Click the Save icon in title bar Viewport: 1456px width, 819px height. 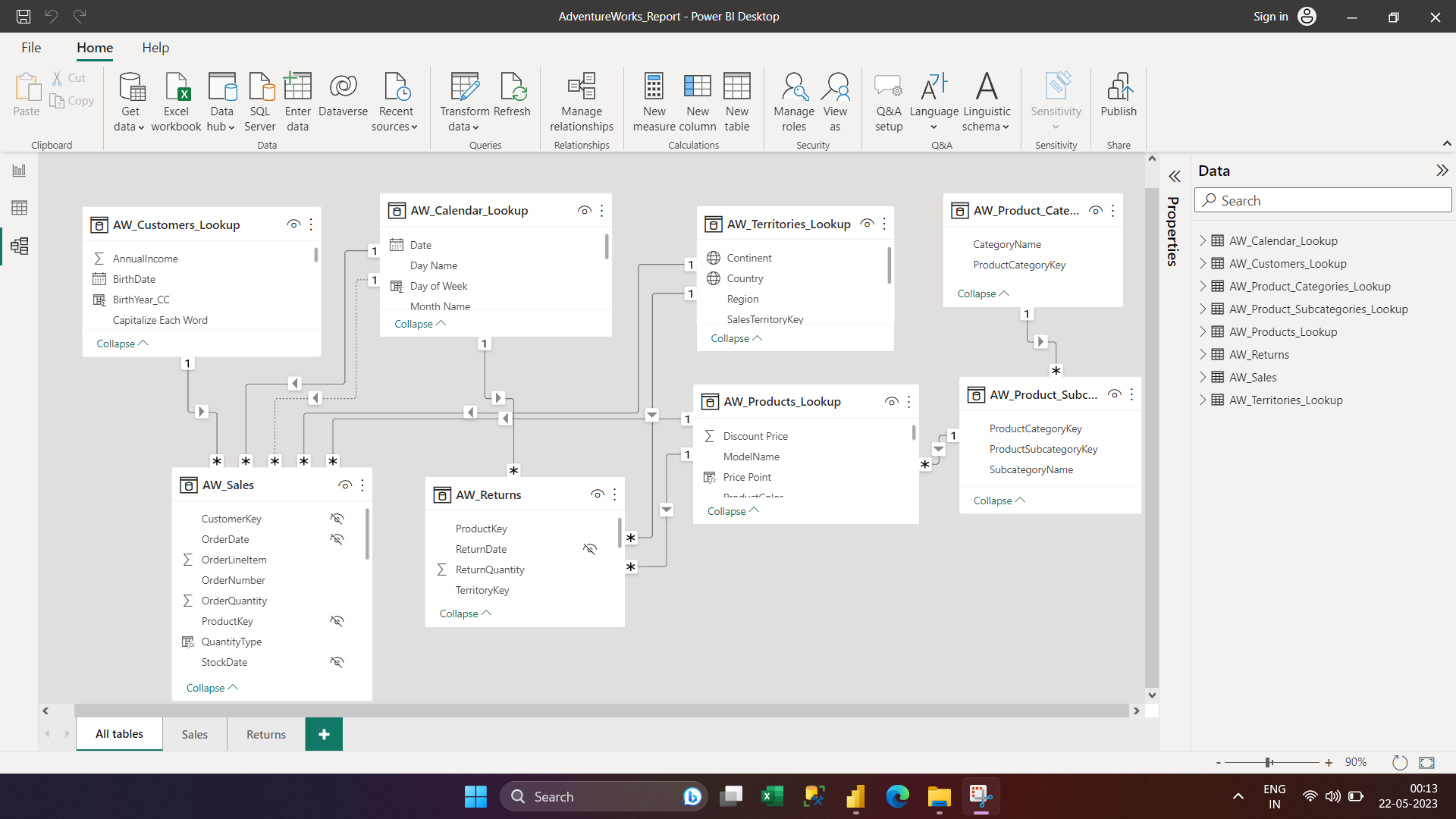point(24,16)
